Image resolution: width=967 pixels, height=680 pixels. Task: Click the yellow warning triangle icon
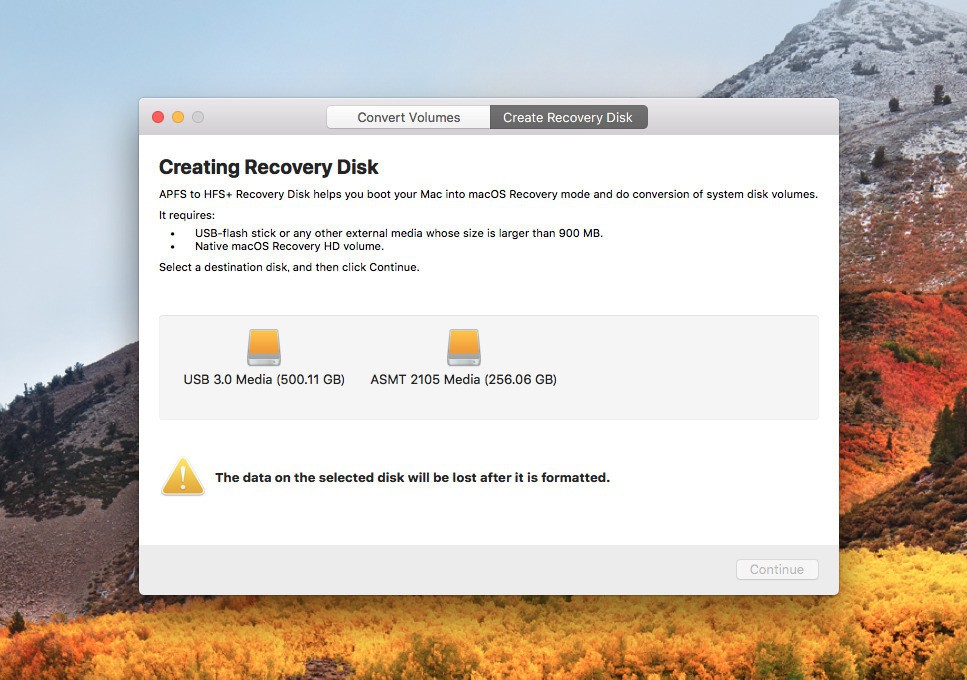[182, 477]
